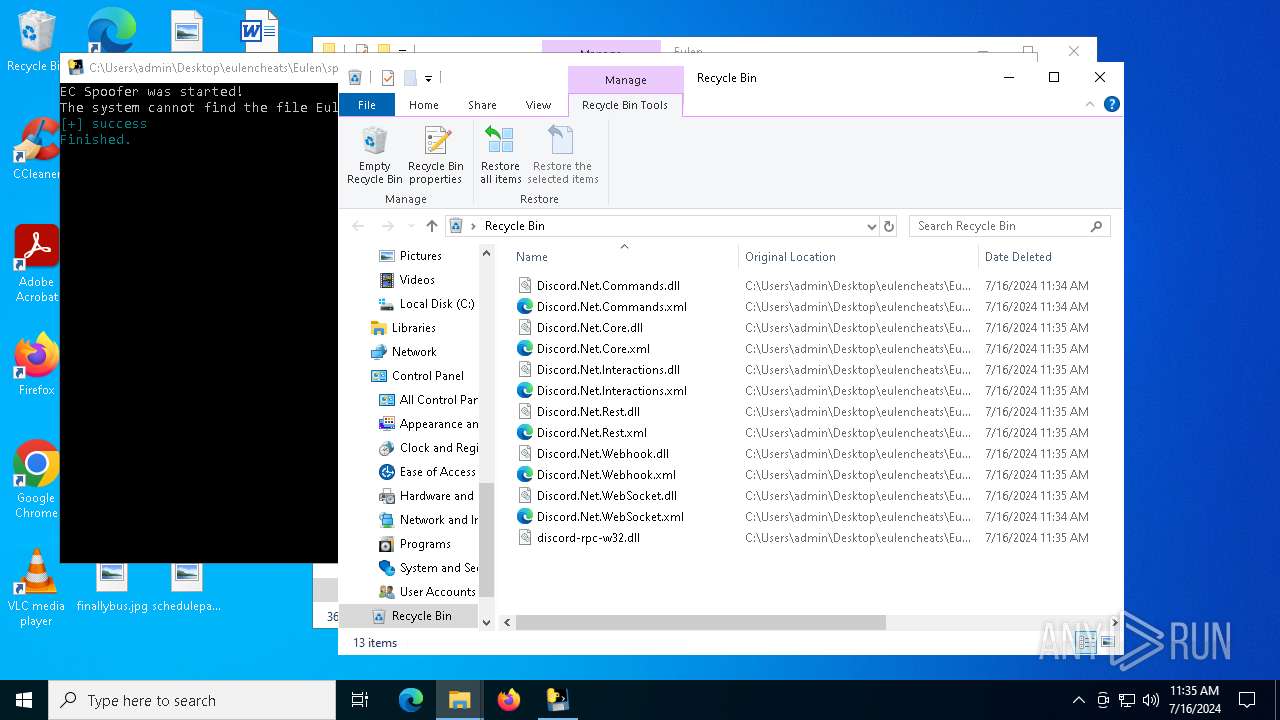1280x720 pixels.
Task: Click the horizontal scrollbar in file list
Action: point(700,622)
